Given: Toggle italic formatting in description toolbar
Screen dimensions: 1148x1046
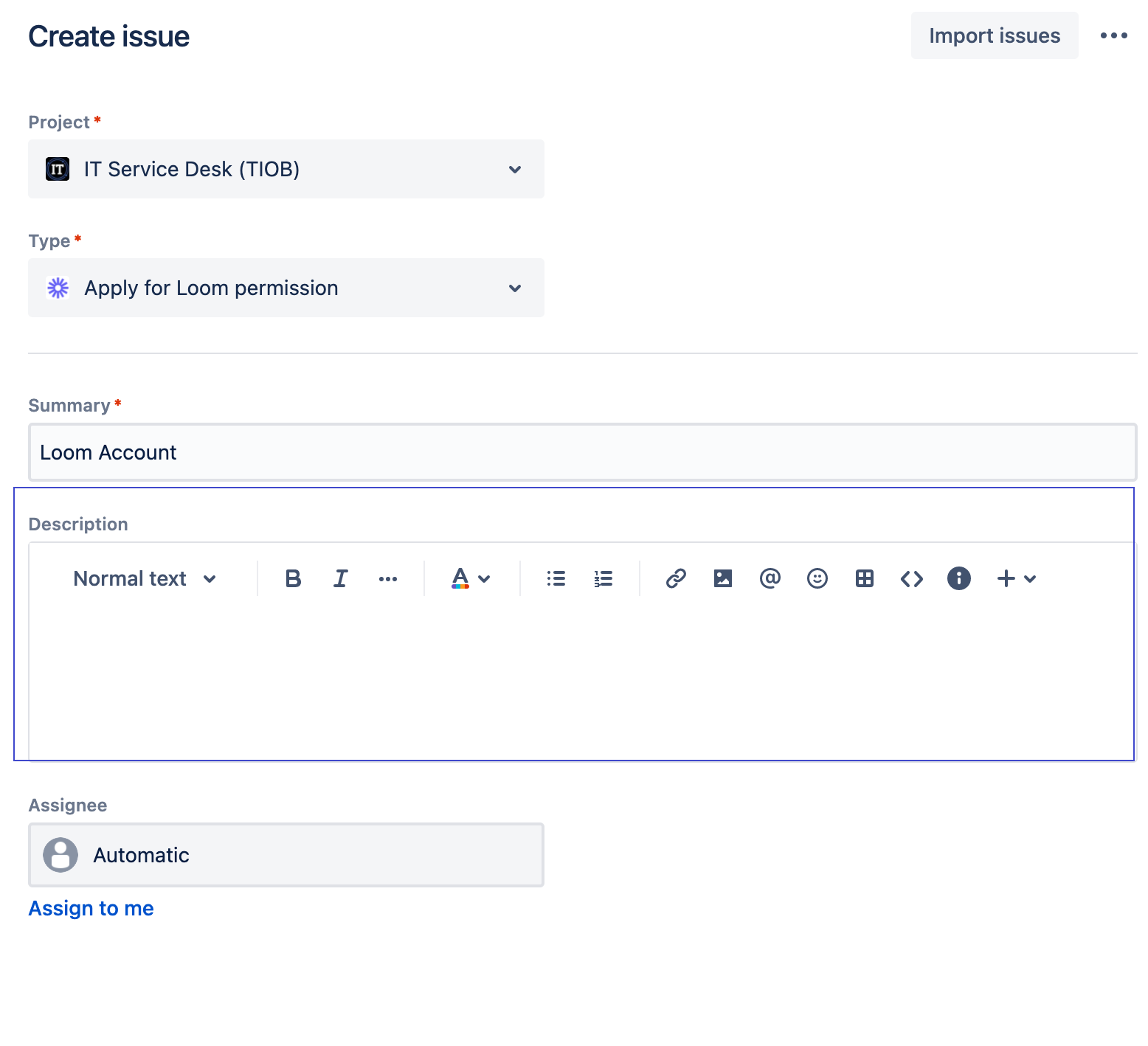Looking at the screenshot, I should (x=340, y=578).
